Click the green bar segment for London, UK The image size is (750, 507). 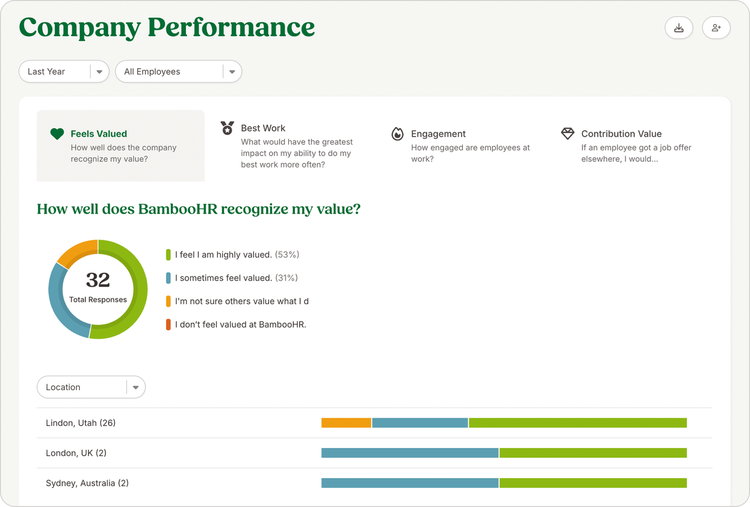coord(593,453)
